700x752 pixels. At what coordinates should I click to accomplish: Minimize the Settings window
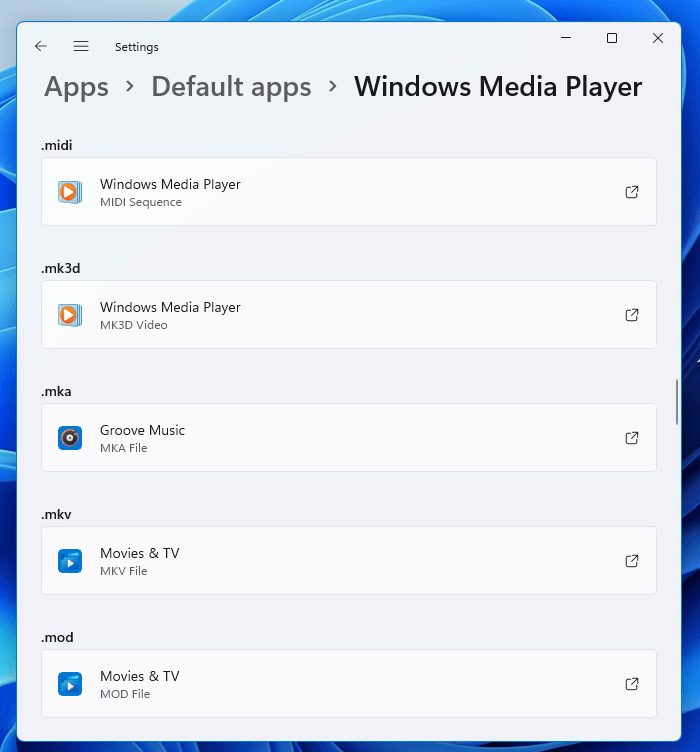click(566, 38)
